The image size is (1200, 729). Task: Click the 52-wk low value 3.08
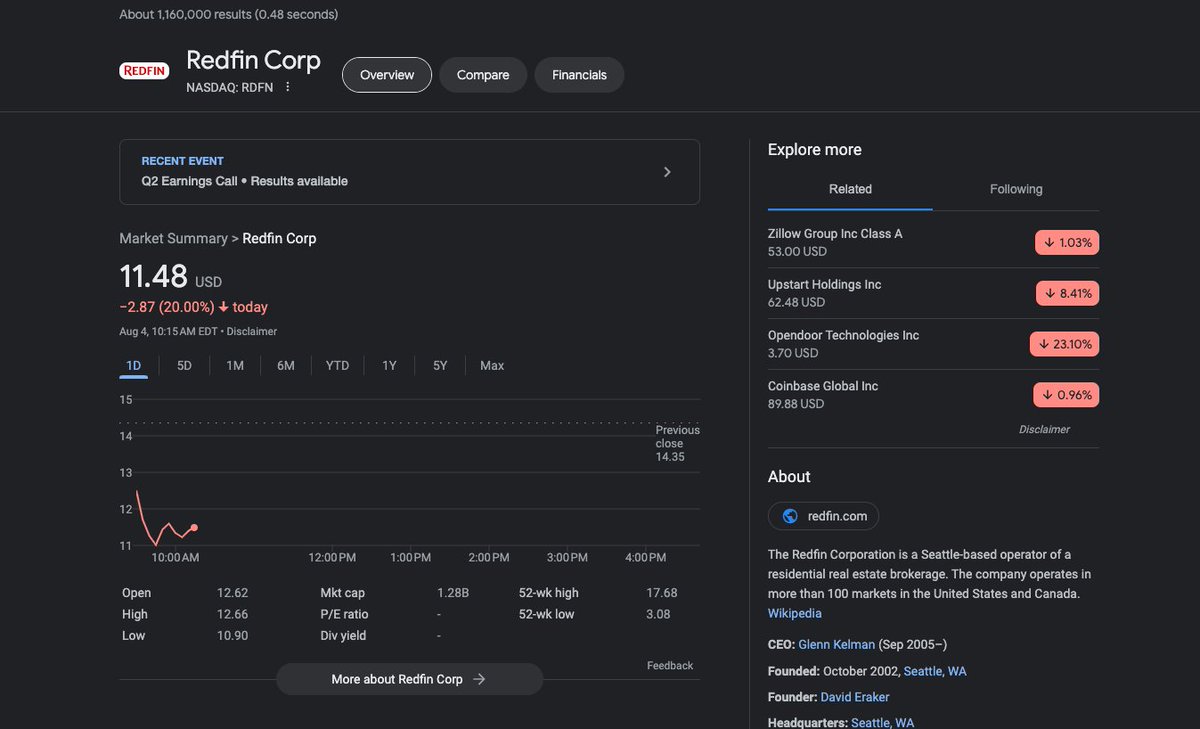point(658,614)
